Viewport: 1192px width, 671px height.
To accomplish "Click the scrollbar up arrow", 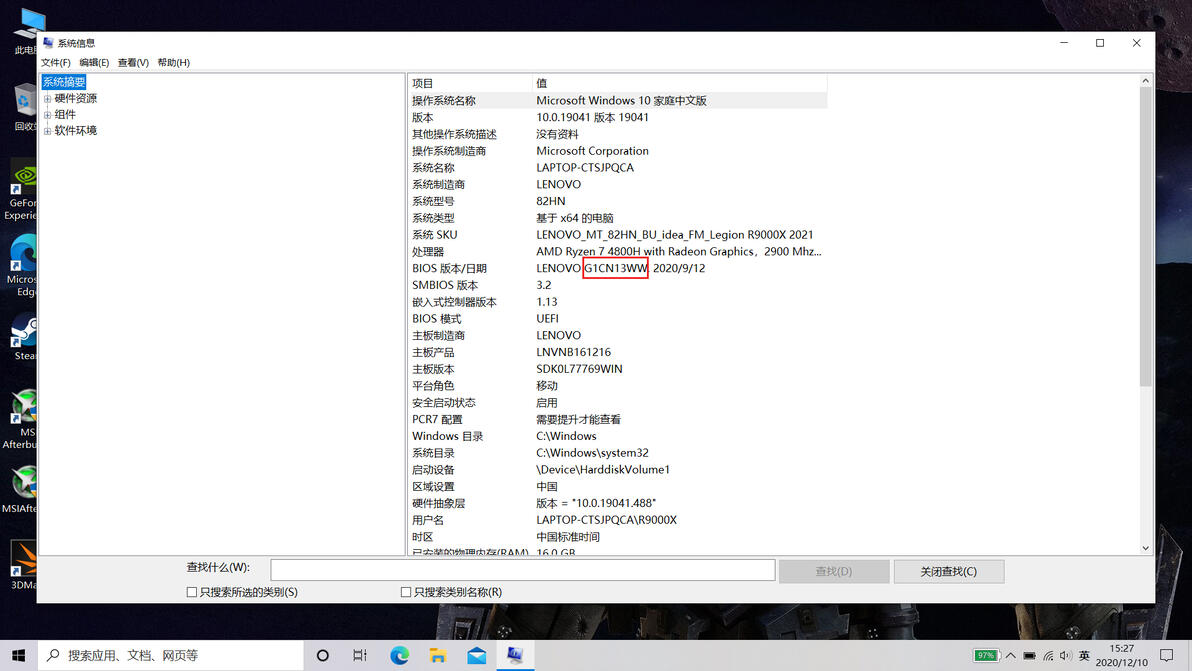I will 1146,81.
